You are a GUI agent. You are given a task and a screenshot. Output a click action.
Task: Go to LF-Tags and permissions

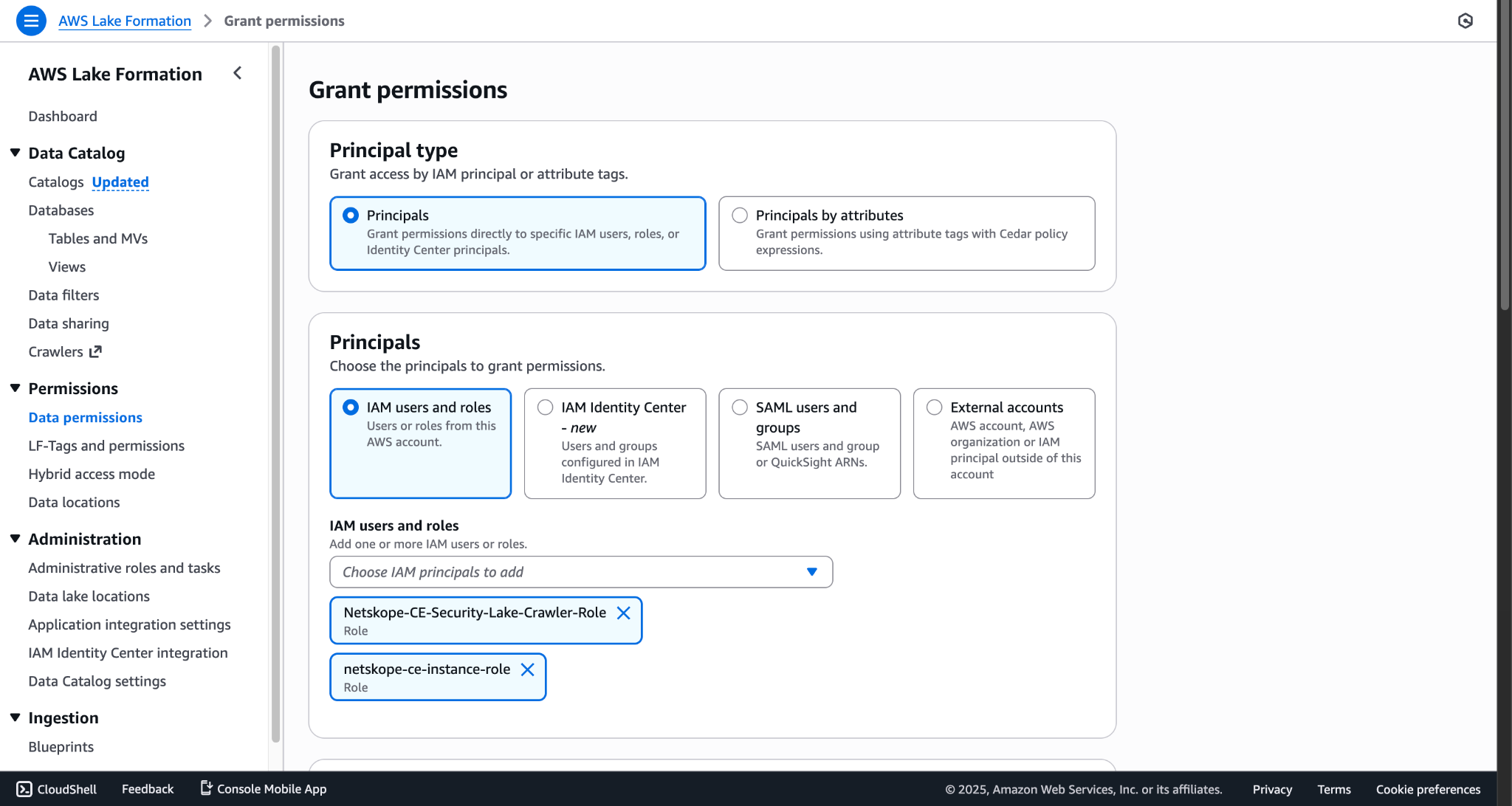coord(106,446)
